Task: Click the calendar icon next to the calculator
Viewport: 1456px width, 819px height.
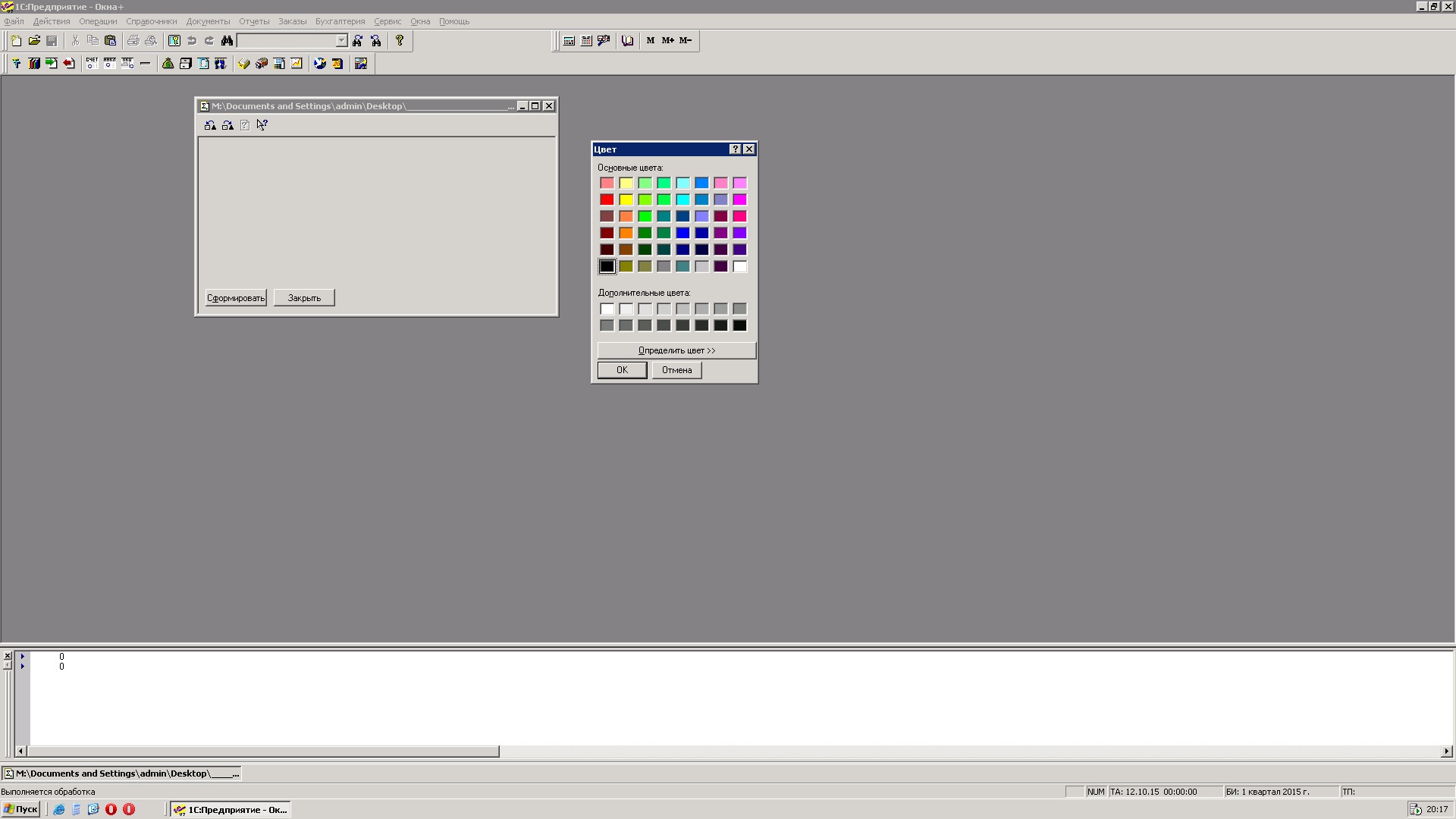Action: coord(586,41)
